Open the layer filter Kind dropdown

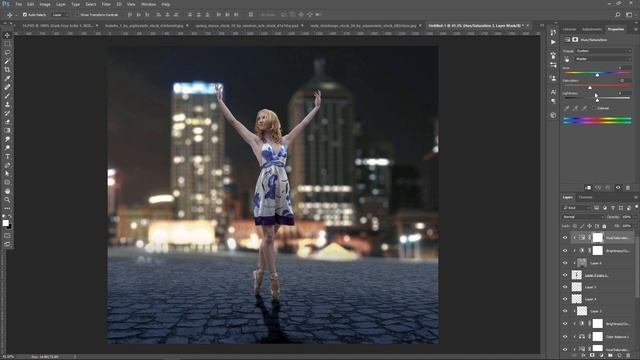pos(577,208)
